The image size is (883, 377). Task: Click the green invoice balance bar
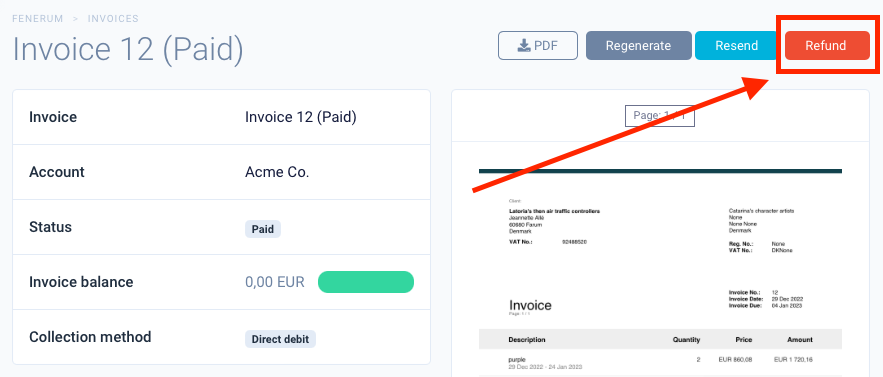(366, 282)
